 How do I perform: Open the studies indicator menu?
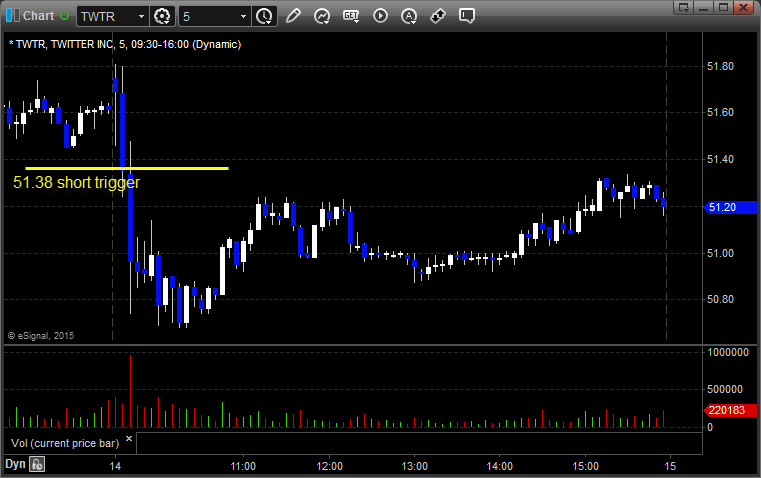pyautogui.click(x=322, y=16)
